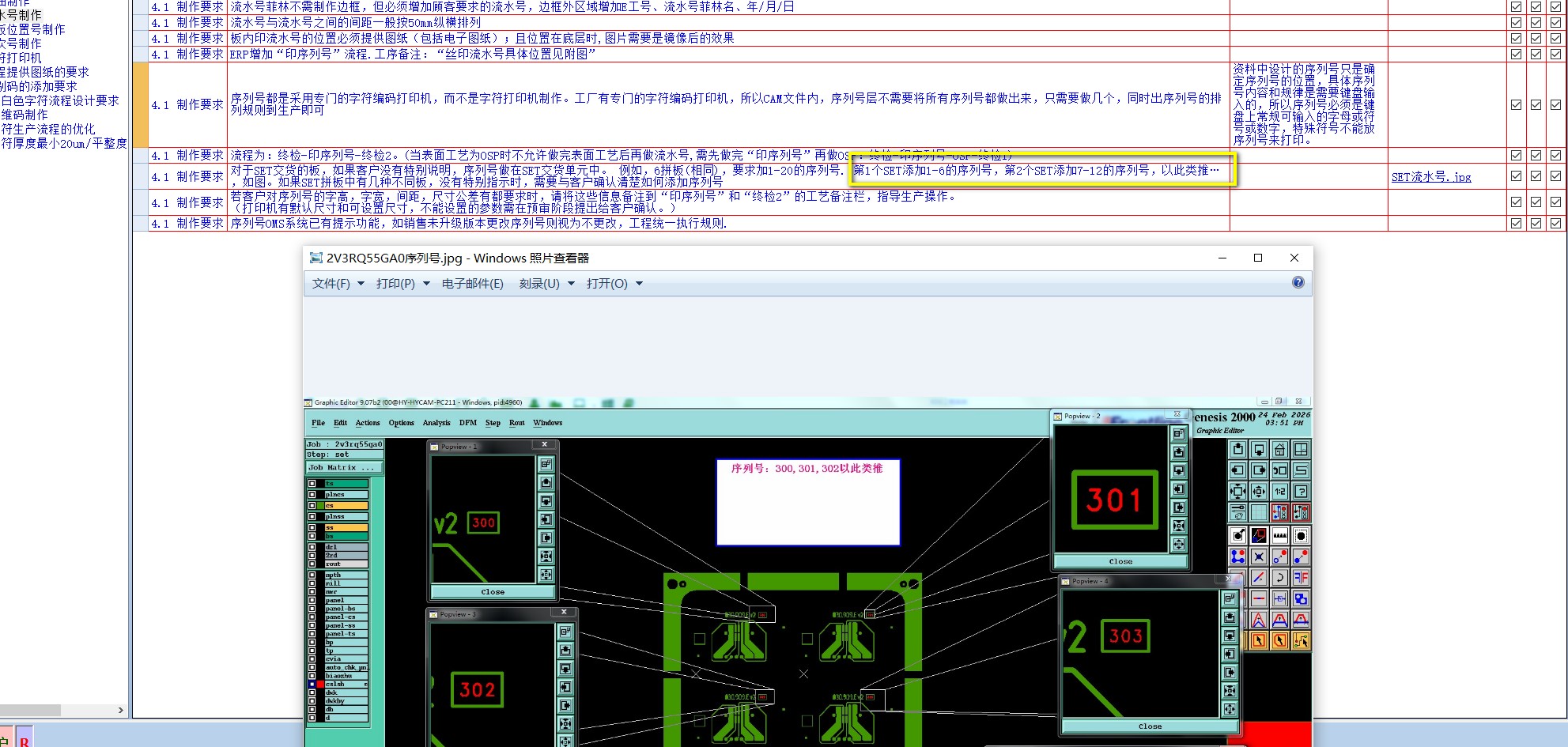Click Close button in Popview 2

point(1120,561)
